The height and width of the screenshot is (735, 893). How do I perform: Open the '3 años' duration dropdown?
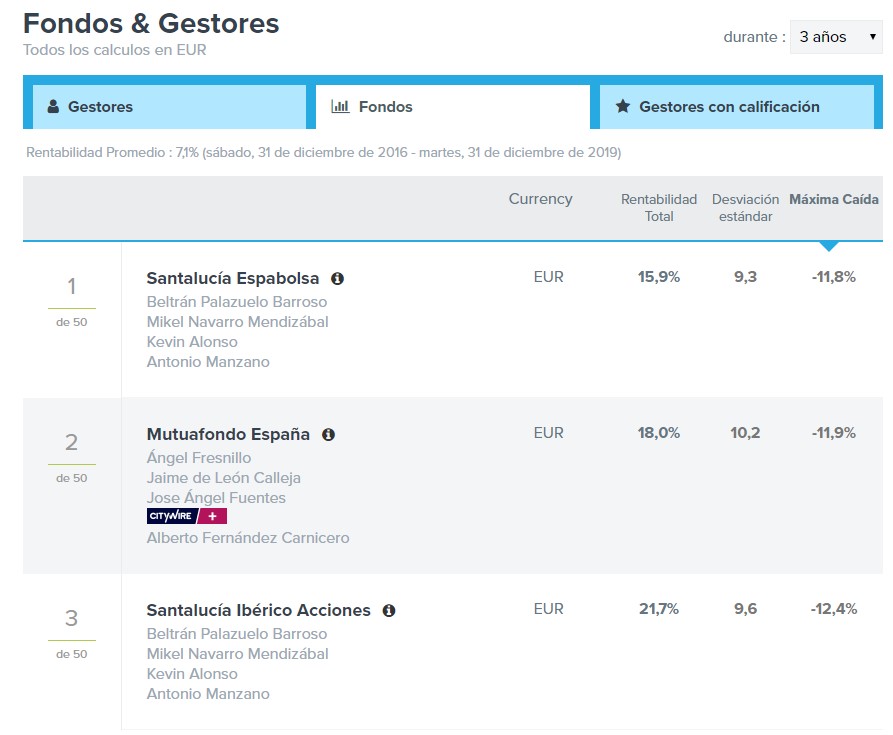836,37
